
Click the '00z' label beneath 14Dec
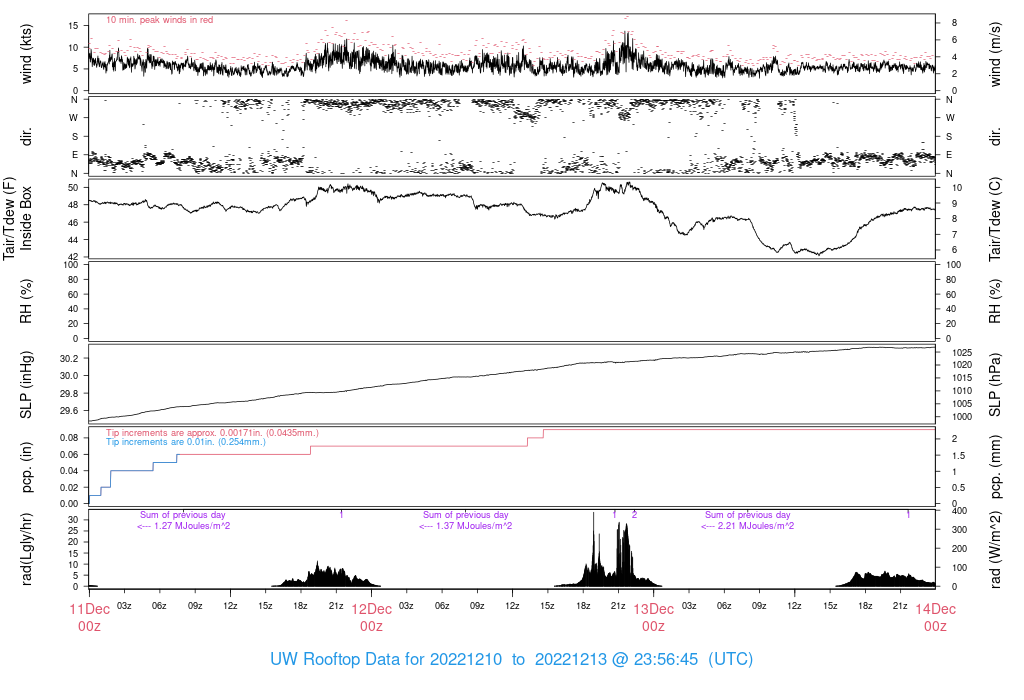935,626
